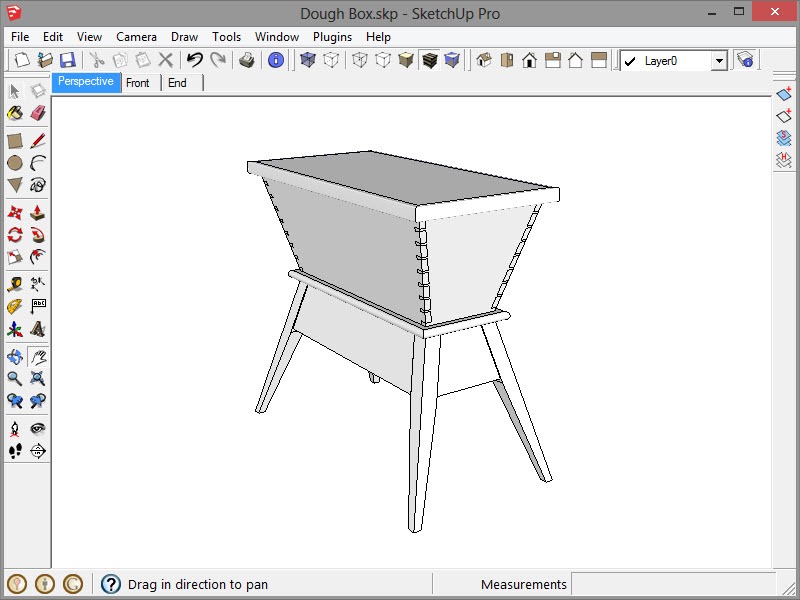Pick the Eraser tool
The image size is (800, 600).
click(x=38, y=113)
